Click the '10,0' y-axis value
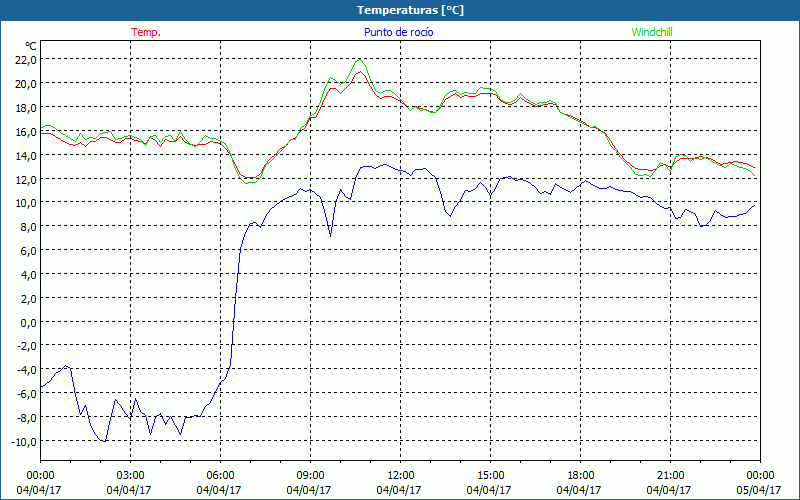 click(x=27, y=203)
